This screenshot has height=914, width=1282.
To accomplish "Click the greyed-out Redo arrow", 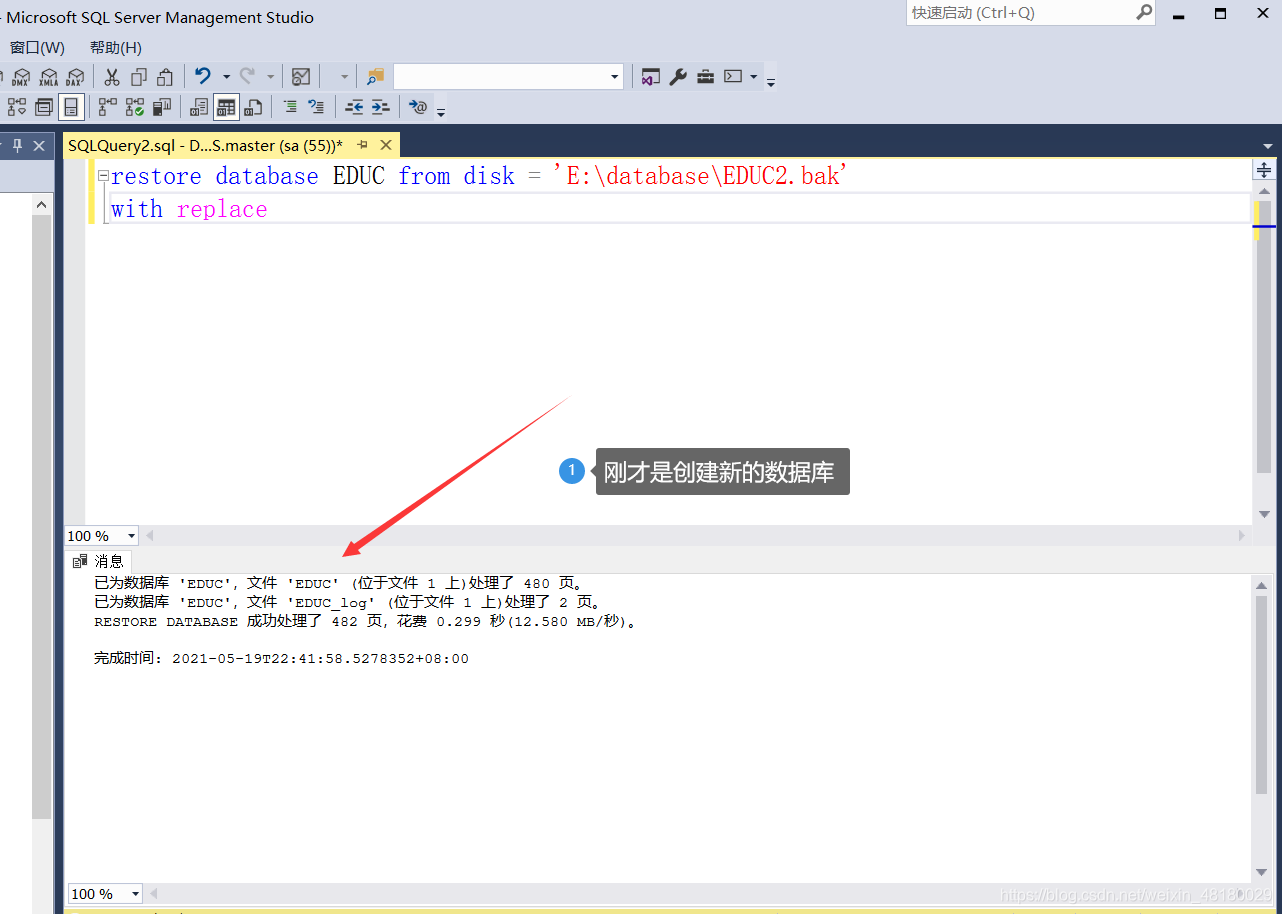I will click(247, 76).
